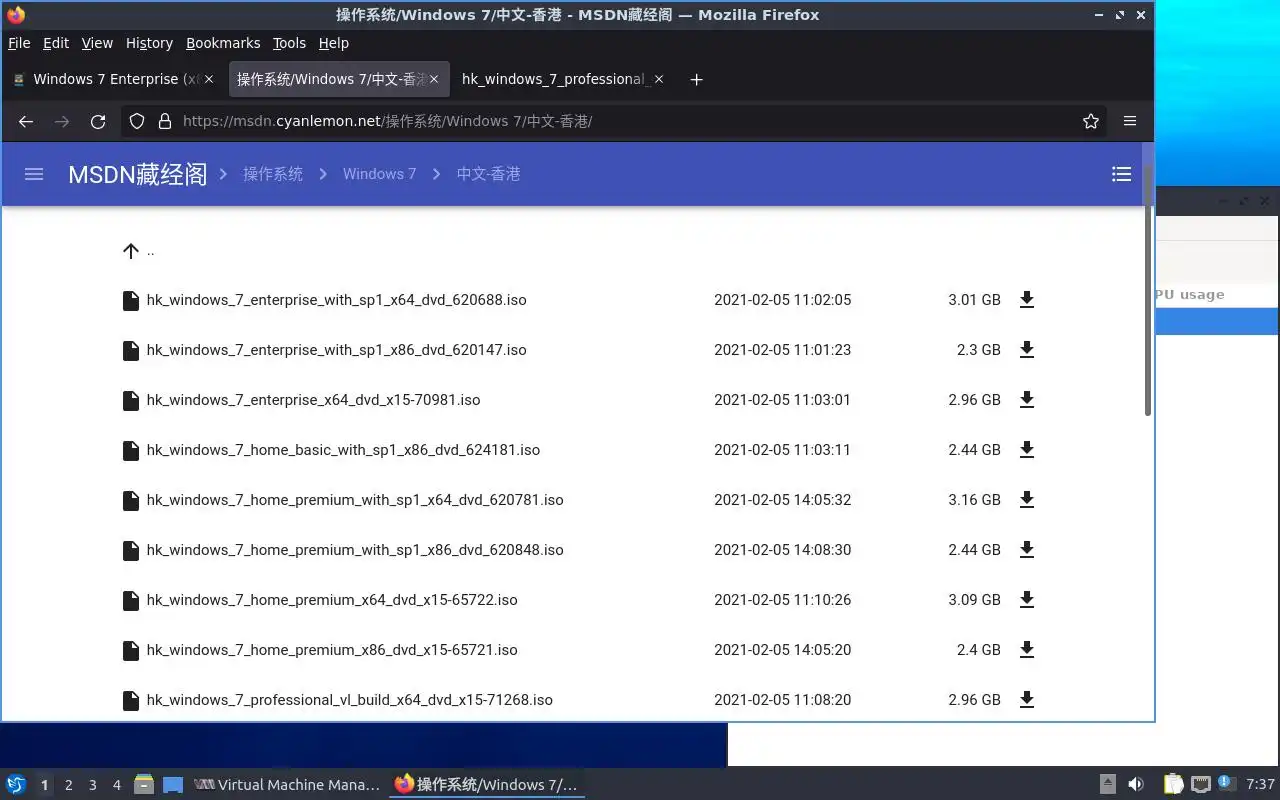Switch to virtual desktop 2
This screenshot has width=1280, height=800.
click(x=68, y=785)
